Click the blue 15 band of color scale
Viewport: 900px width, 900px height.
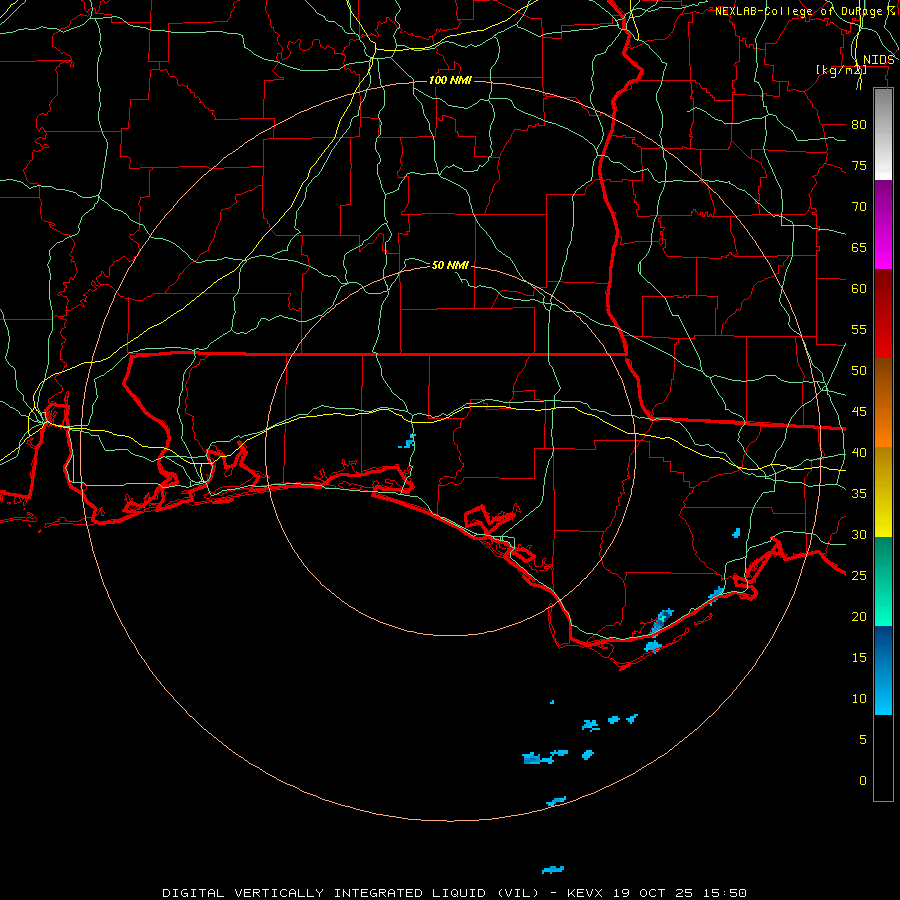pyautogui.click(x=883, y=670)
